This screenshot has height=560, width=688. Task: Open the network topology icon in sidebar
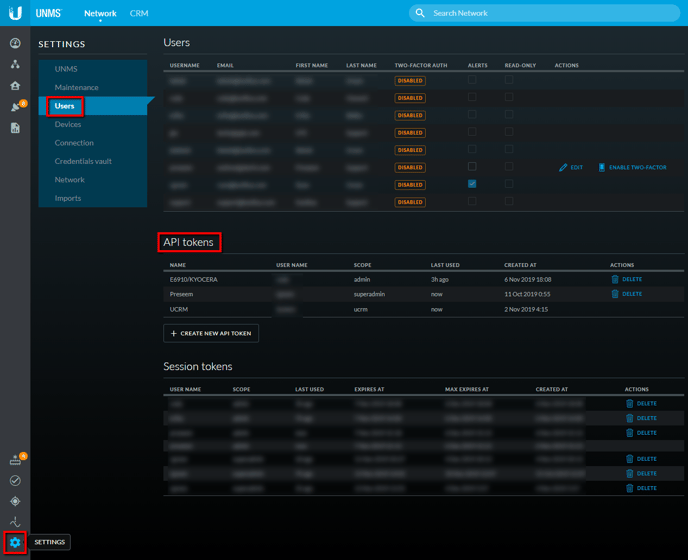[x=15, y=65]
